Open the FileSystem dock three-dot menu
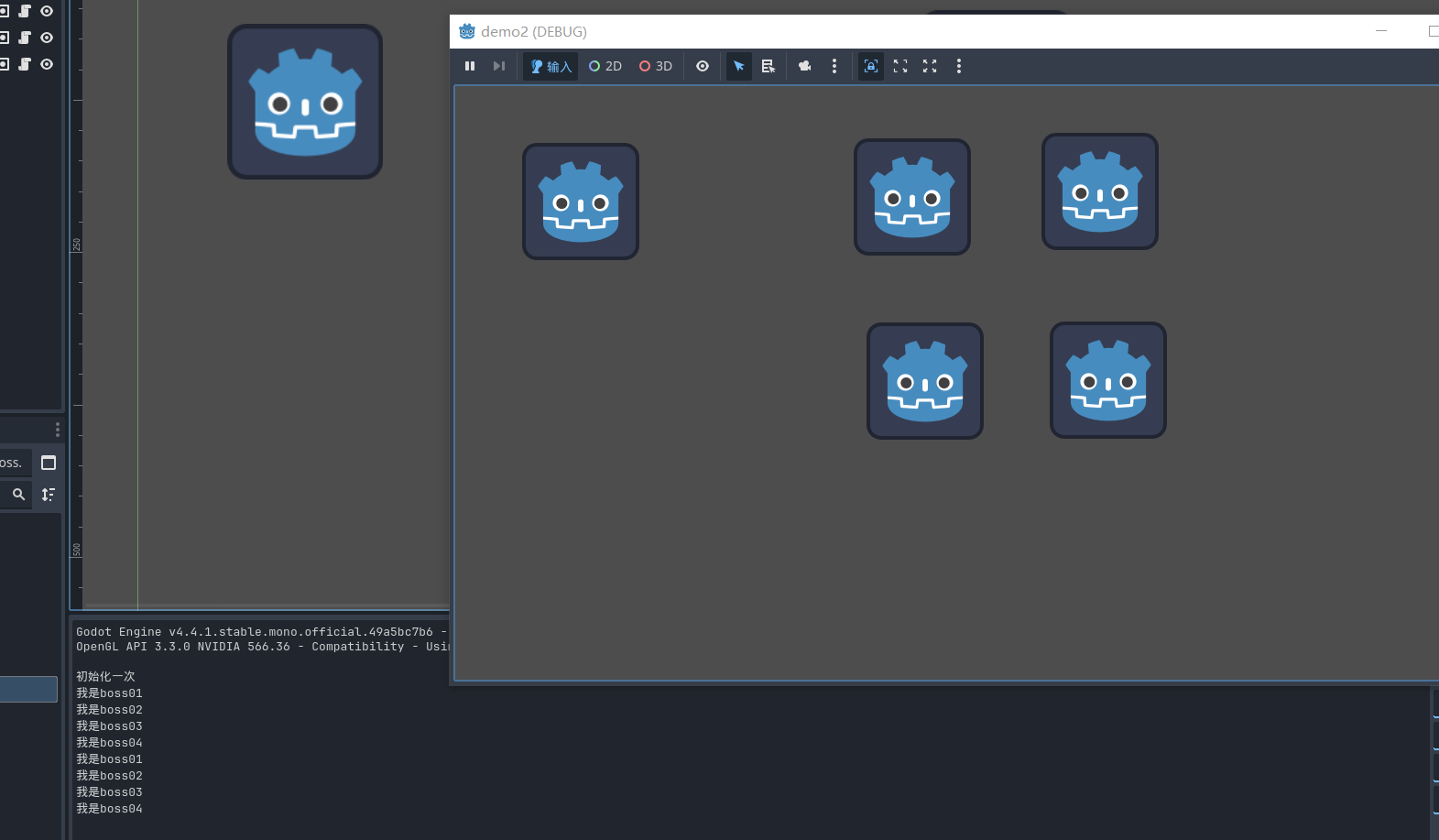This screenshot has height=840, width=1439. tap(57, 430)
